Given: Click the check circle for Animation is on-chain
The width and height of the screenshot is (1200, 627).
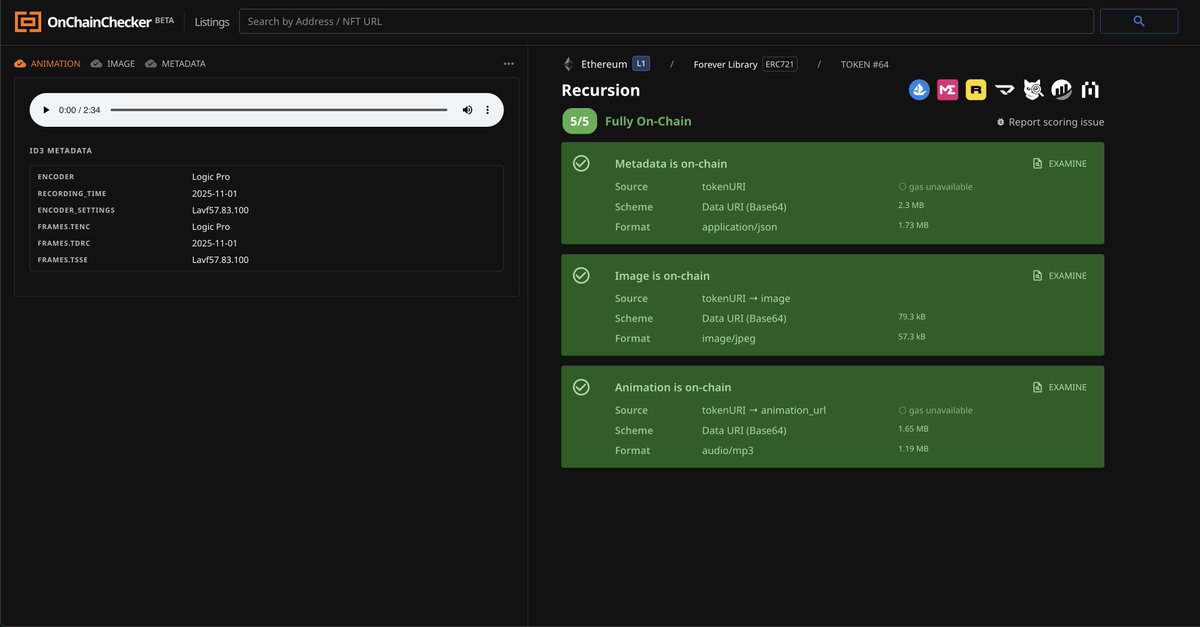Looking at the screenshot, I should [x=581, y=387].
